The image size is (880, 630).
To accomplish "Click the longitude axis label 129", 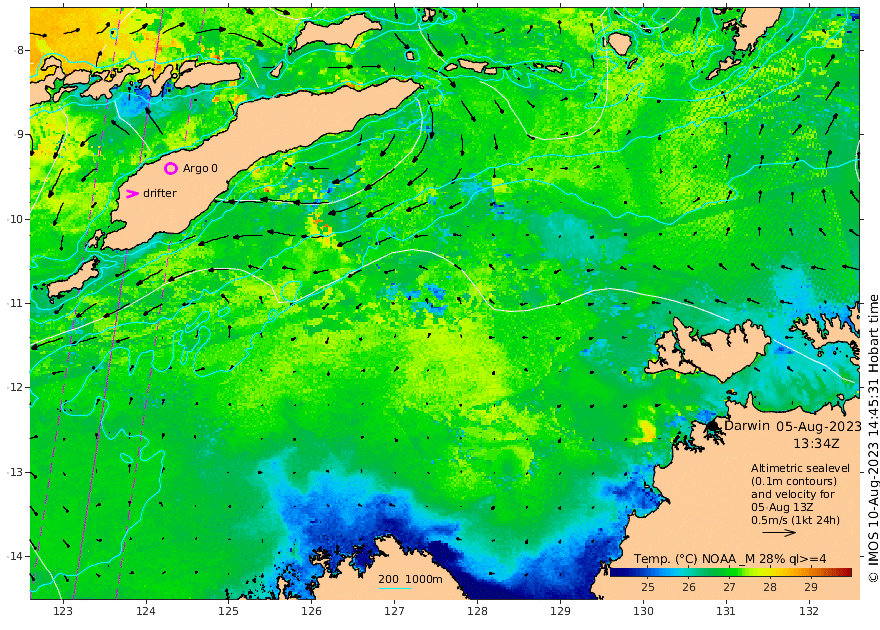I will 560,611.
